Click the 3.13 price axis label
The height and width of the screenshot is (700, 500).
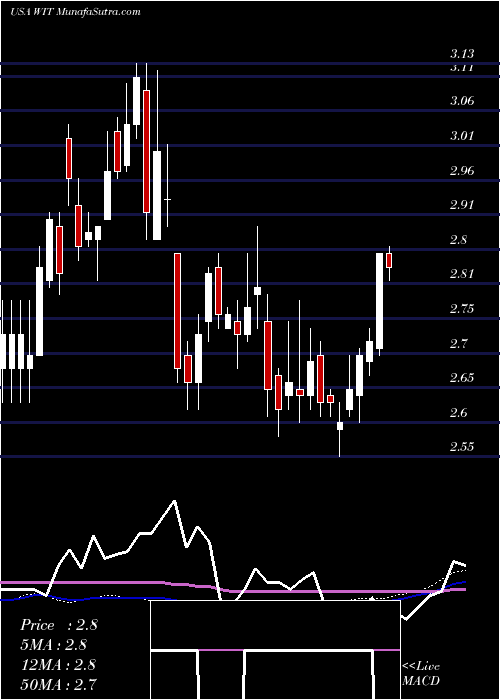(462, 54)
